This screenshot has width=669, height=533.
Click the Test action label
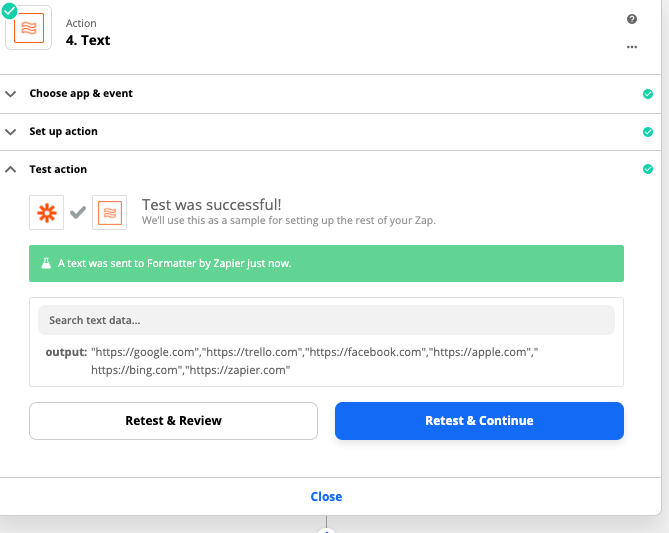[x=58, y=169]
